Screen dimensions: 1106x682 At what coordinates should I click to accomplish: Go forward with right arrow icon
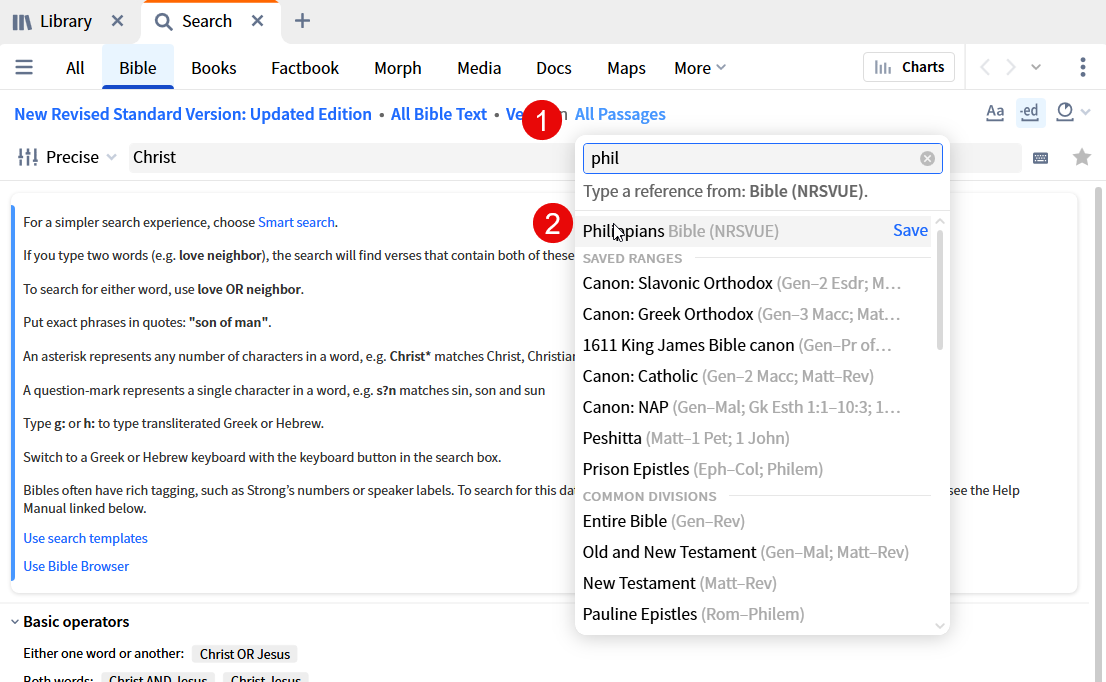[1011, 68]
